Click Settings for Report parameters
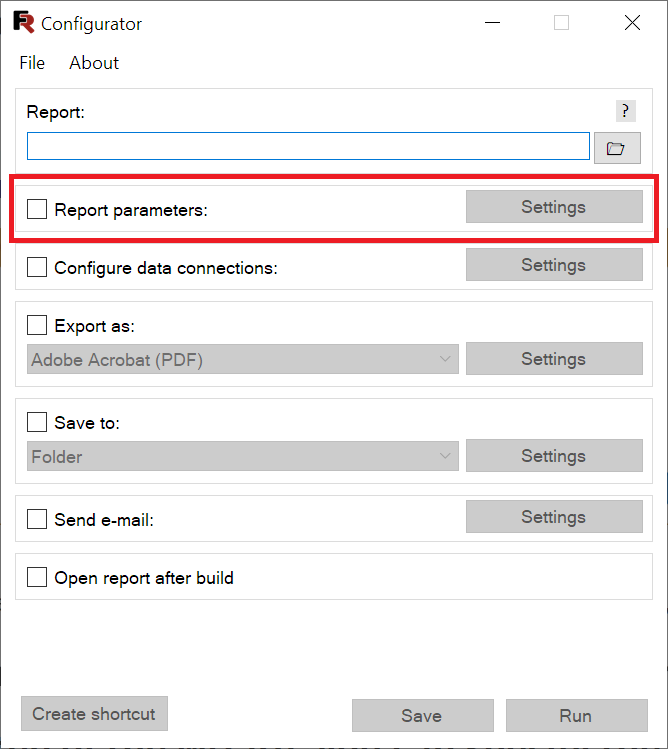This screenshot has height=749, width=668. pos(554,207)
